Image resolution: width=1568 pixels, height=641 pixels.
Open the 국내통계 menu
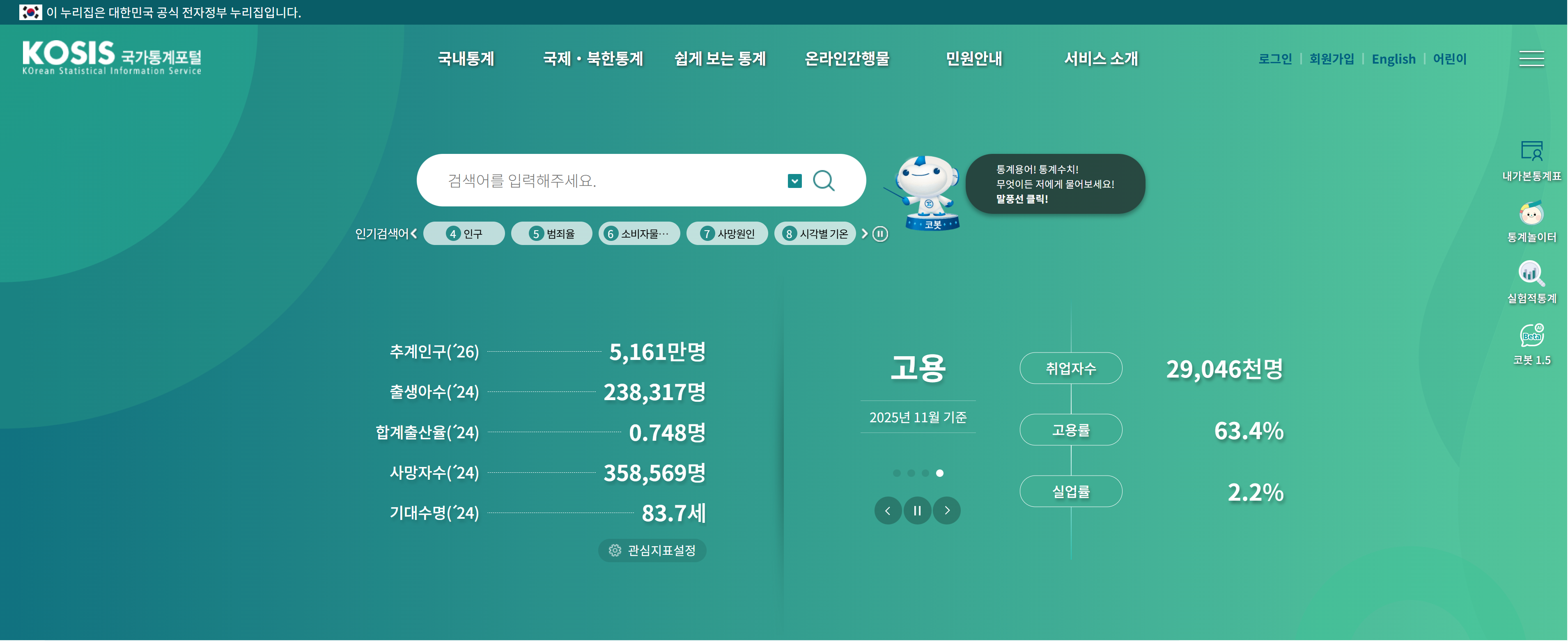pos(466,58)
